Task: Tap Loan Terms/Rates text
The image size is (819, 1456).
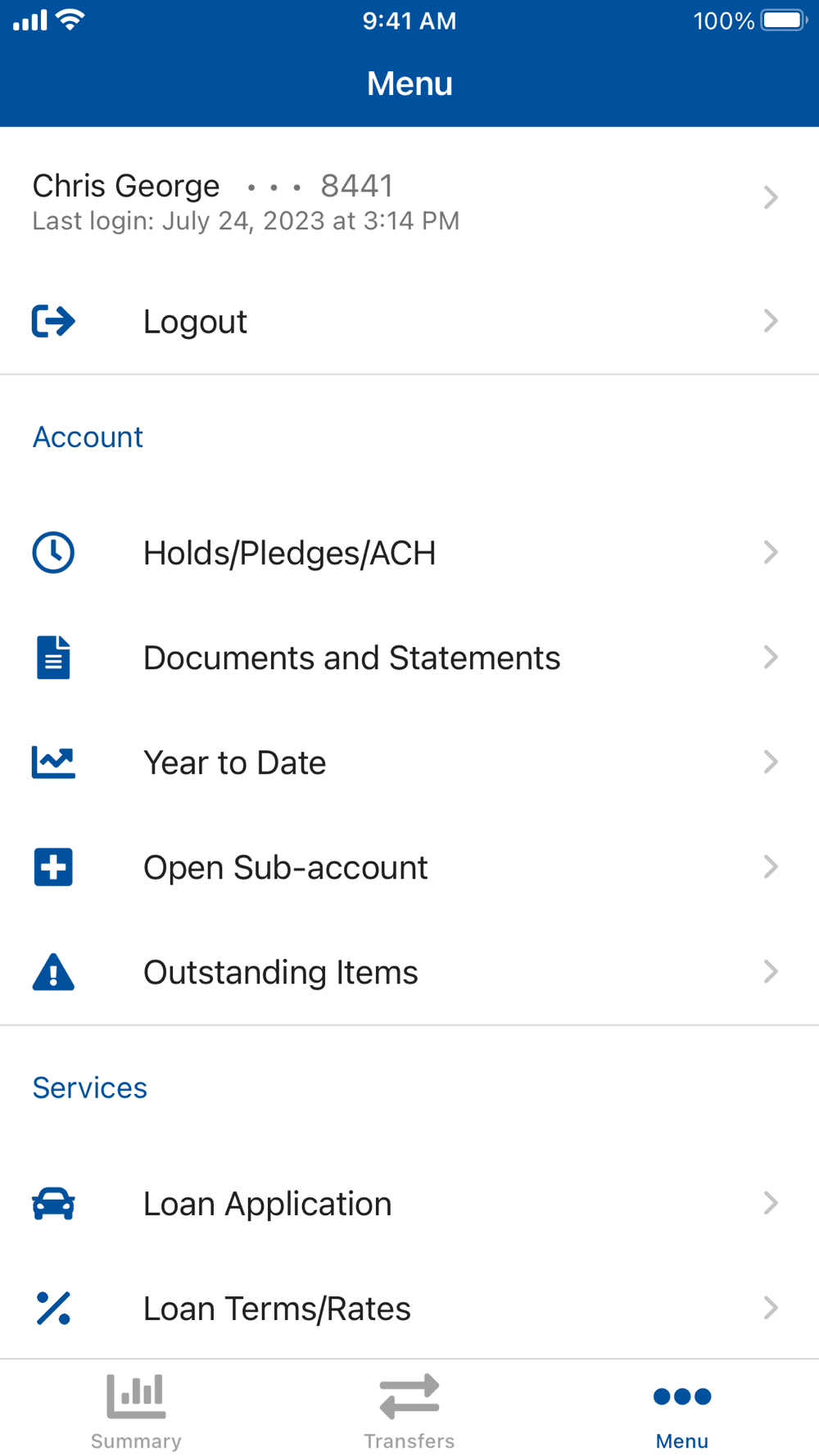Action: point(277,1309)
